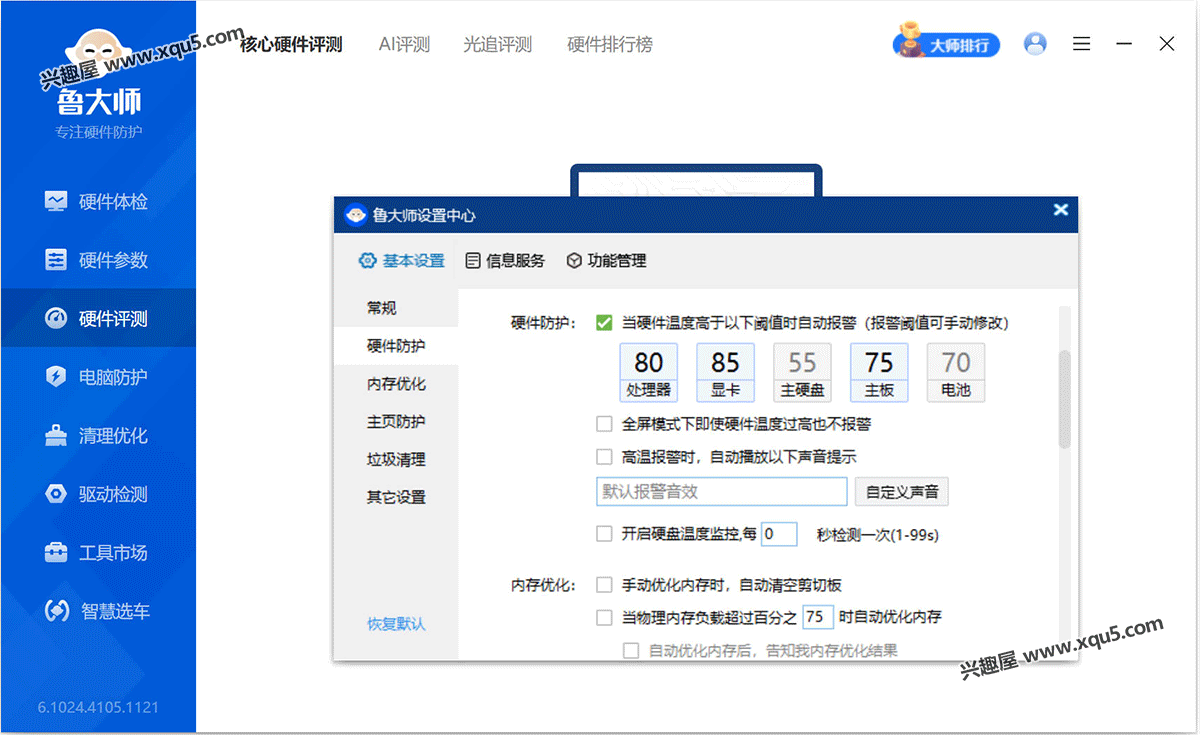Click the user account avatar icon
1200x735 pixels.
(x=1036, y=44)
